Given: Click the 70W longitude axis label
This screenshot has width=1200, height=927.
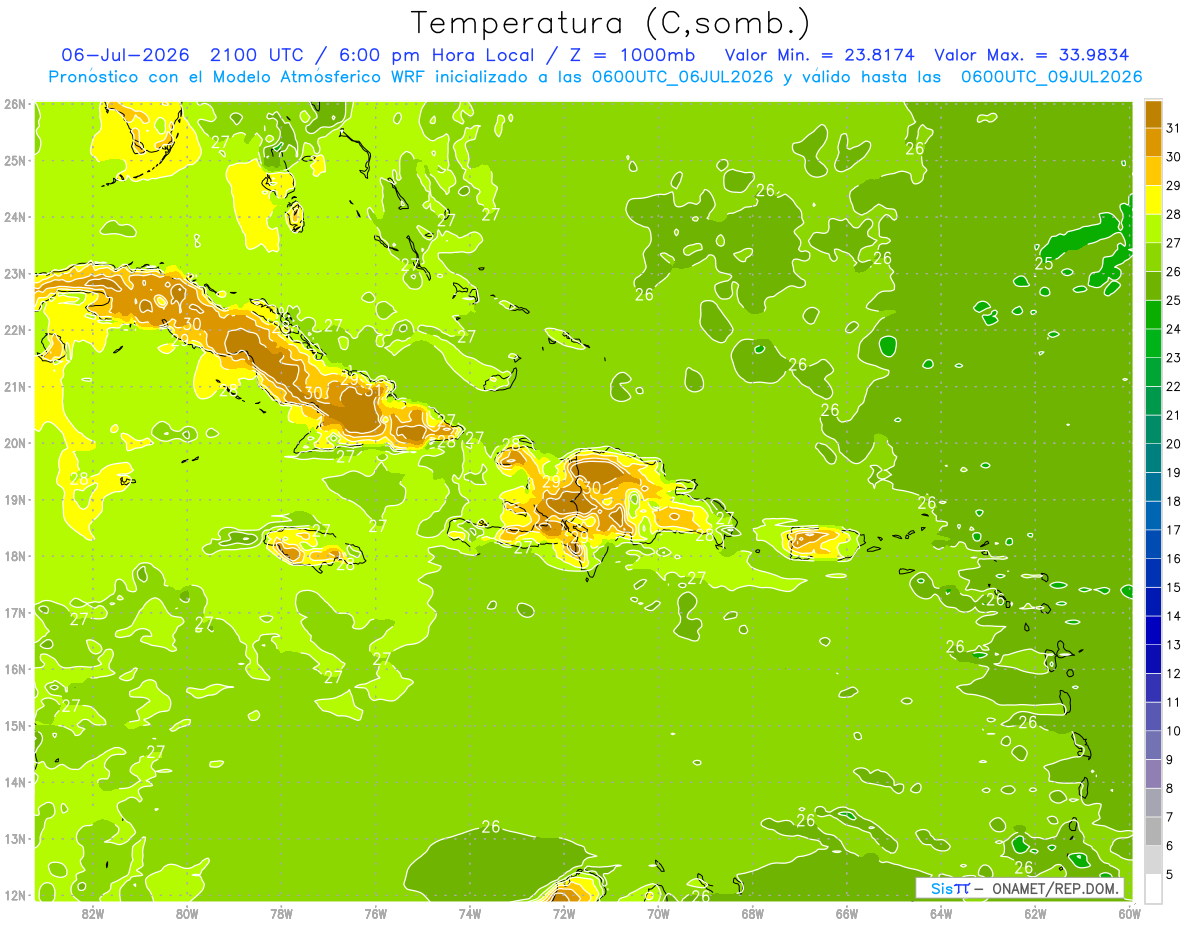Looking at the screenshot, I should point(658,913).
